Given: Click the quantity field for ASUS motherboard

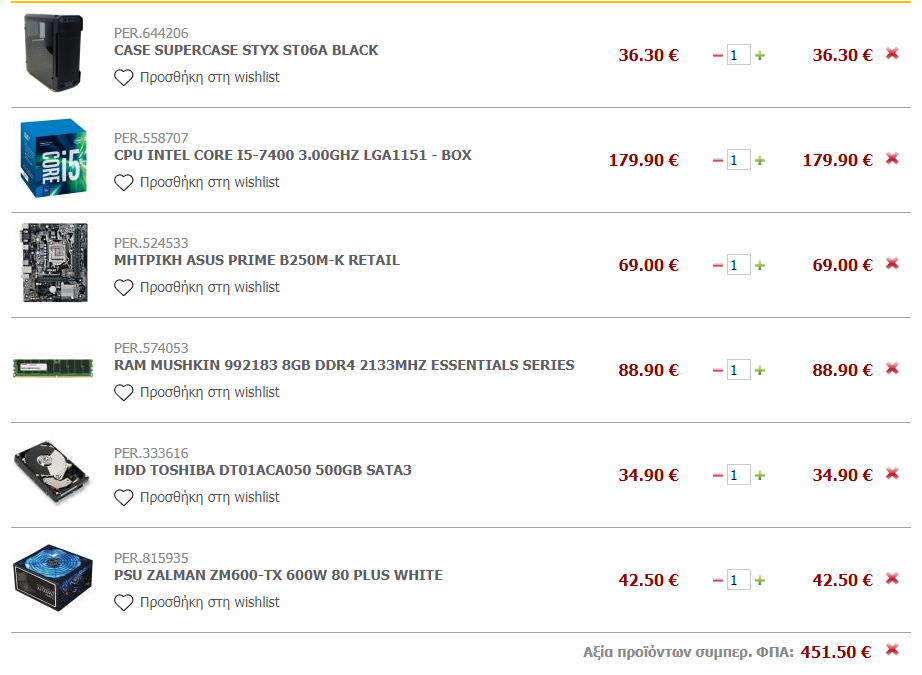Looking at the screenshot, I should [739, 265].
